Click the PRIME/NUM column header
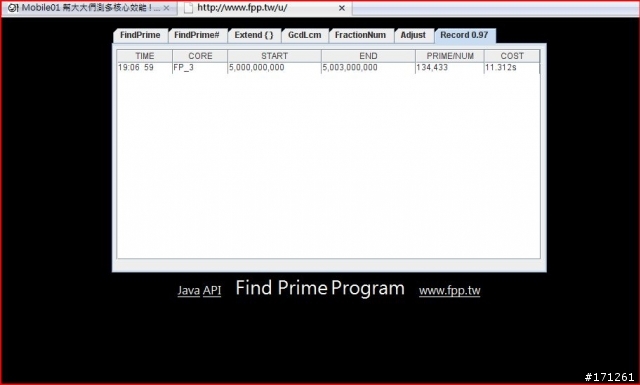 click(450, 56)
